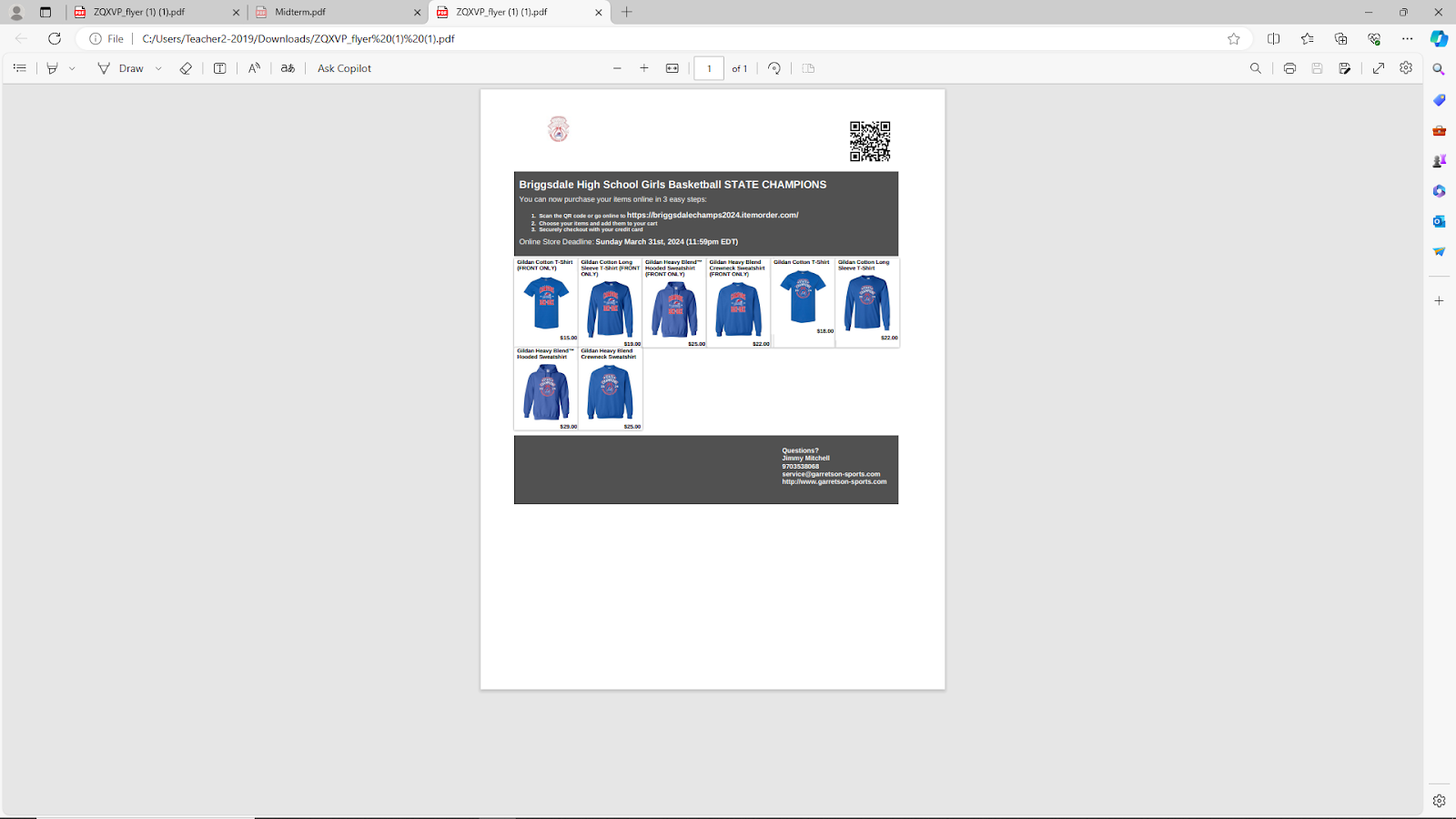The height and width of the screenshot is (819, 1456).
Task: Refresh the current page
Action: pyautogui.click(x=55, y=38)
